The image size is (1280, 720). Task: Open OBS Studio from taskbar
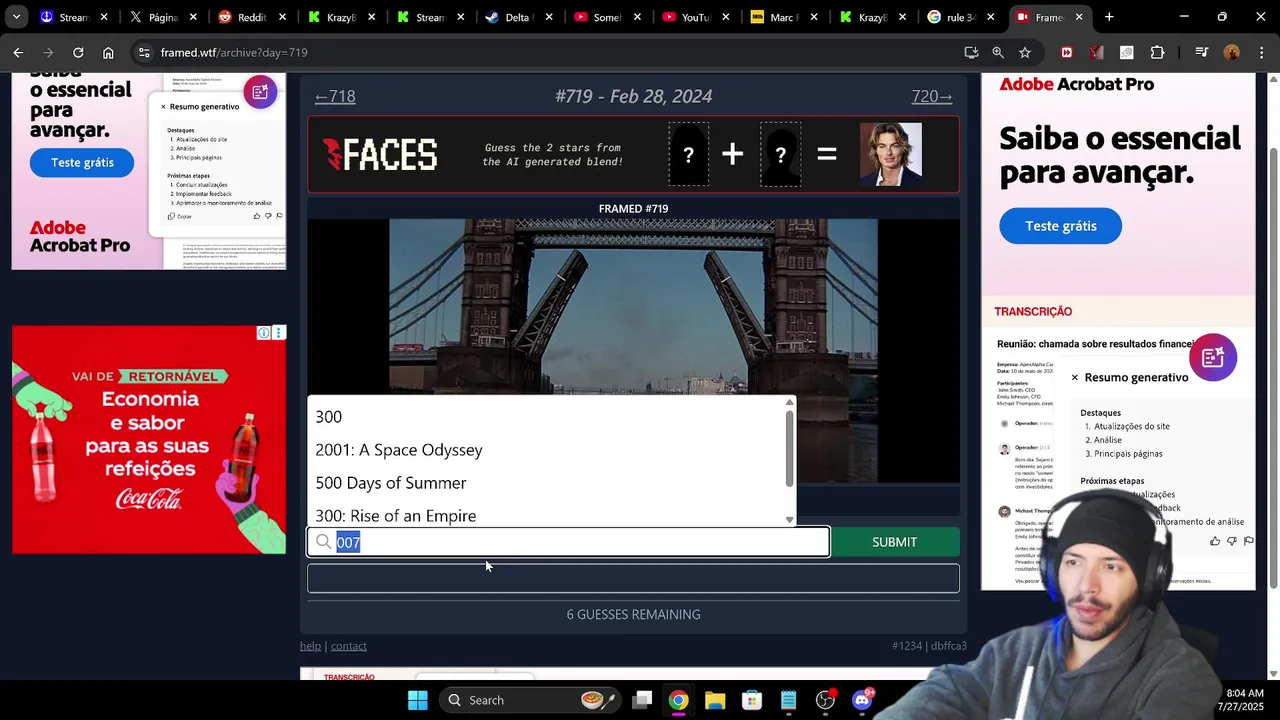click(x=825, y=700)
